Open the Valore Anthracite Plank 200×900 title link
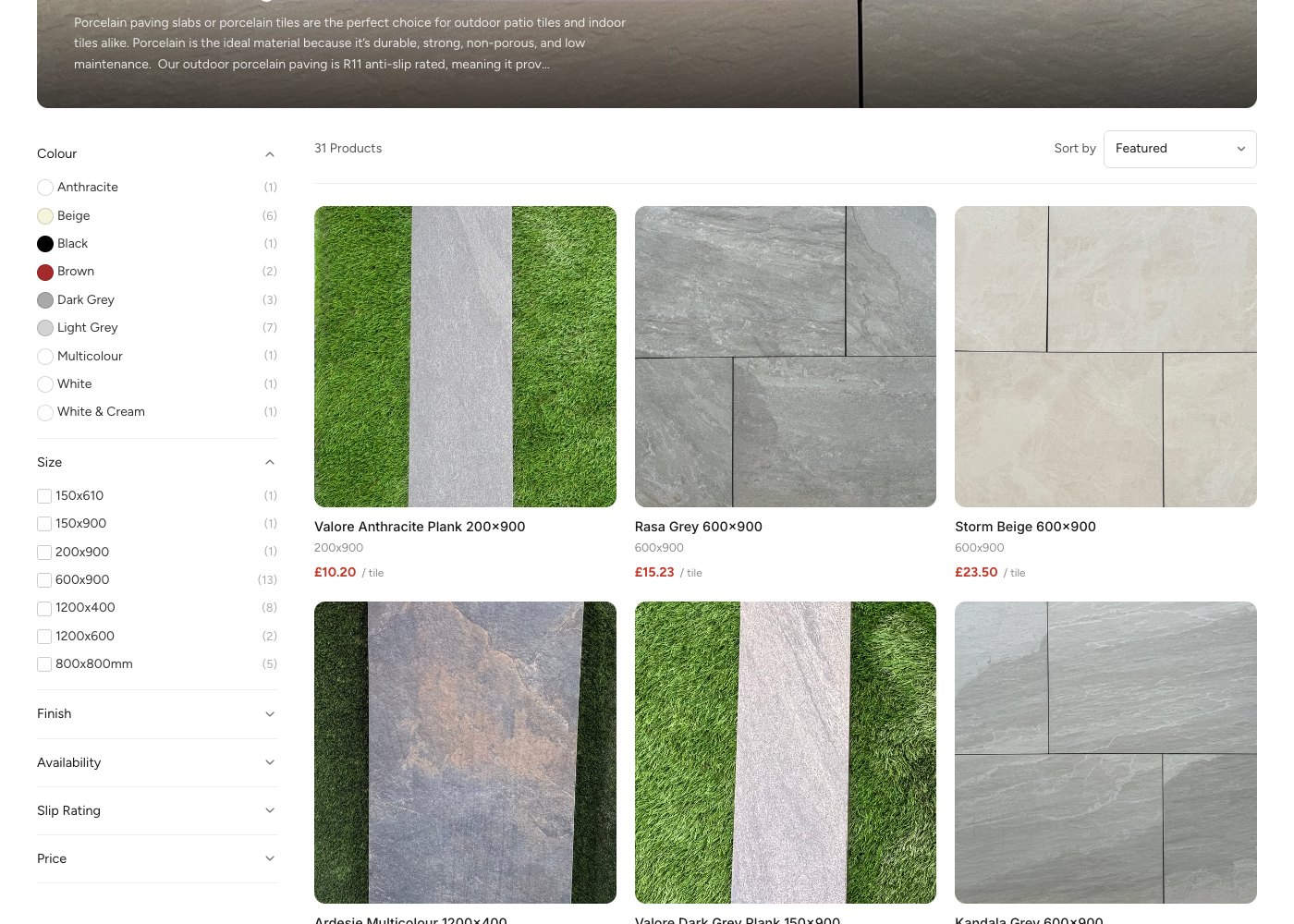 [420, 527]
